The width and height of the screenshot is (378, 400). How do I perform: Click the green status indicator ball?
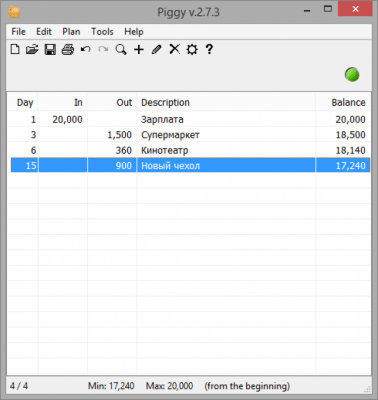(x=352, y=74)
